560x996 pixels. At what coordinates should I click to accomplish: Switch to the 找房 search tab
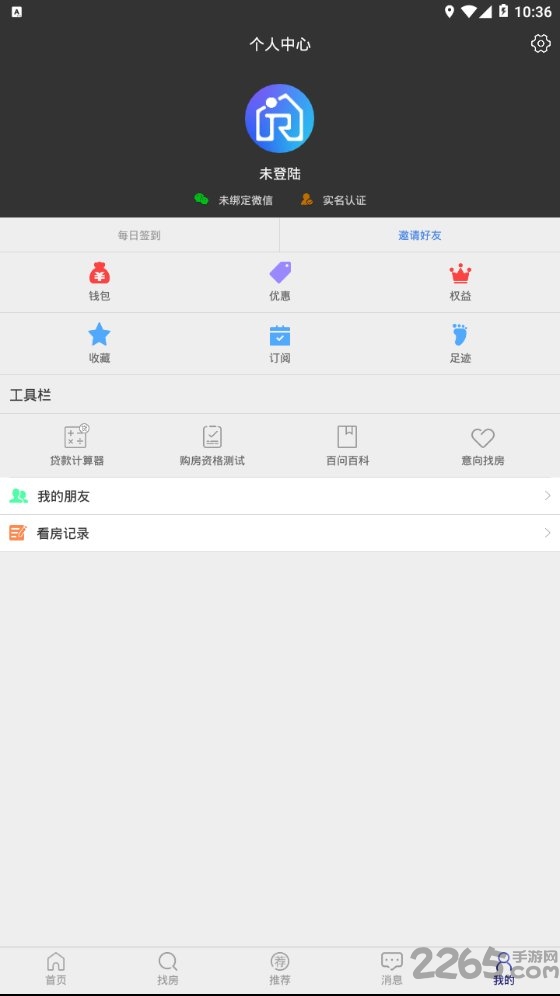[168, 969]
